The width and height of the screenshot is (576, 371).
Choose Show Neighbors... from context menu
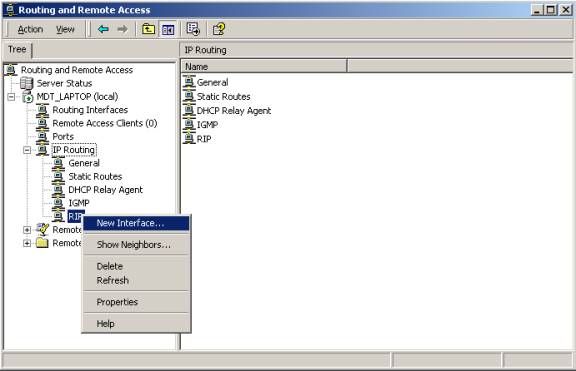tap(136, 245)
